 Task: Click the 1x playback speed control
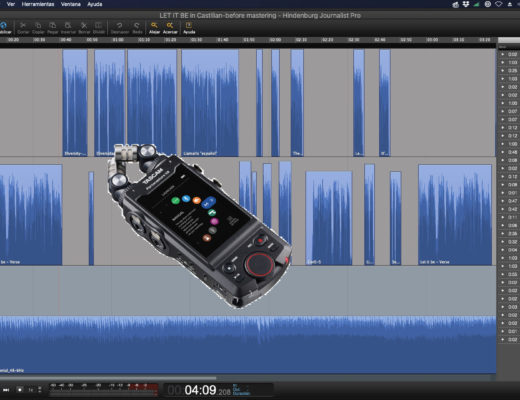pos(31,390)
